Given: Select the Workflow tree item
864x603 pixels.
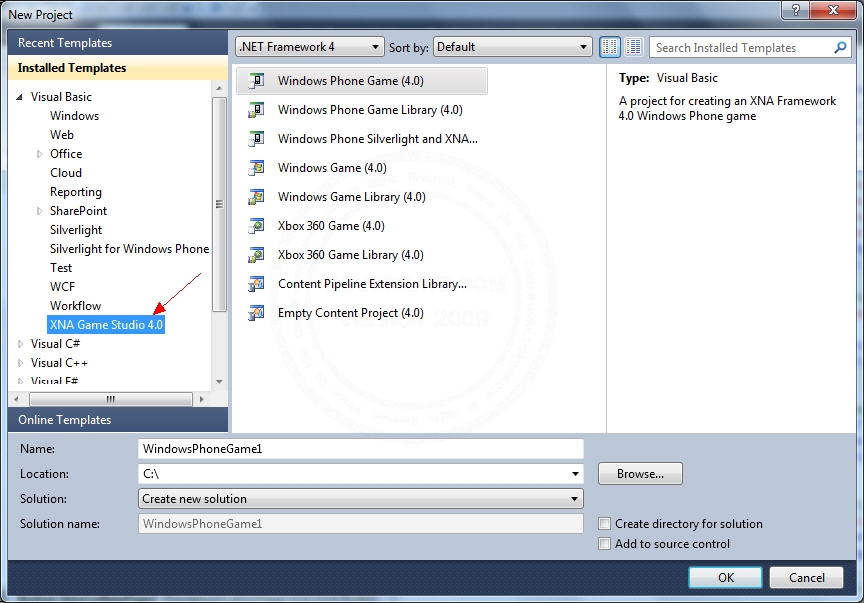Looking at the screenshot, I should coord(75,306).
